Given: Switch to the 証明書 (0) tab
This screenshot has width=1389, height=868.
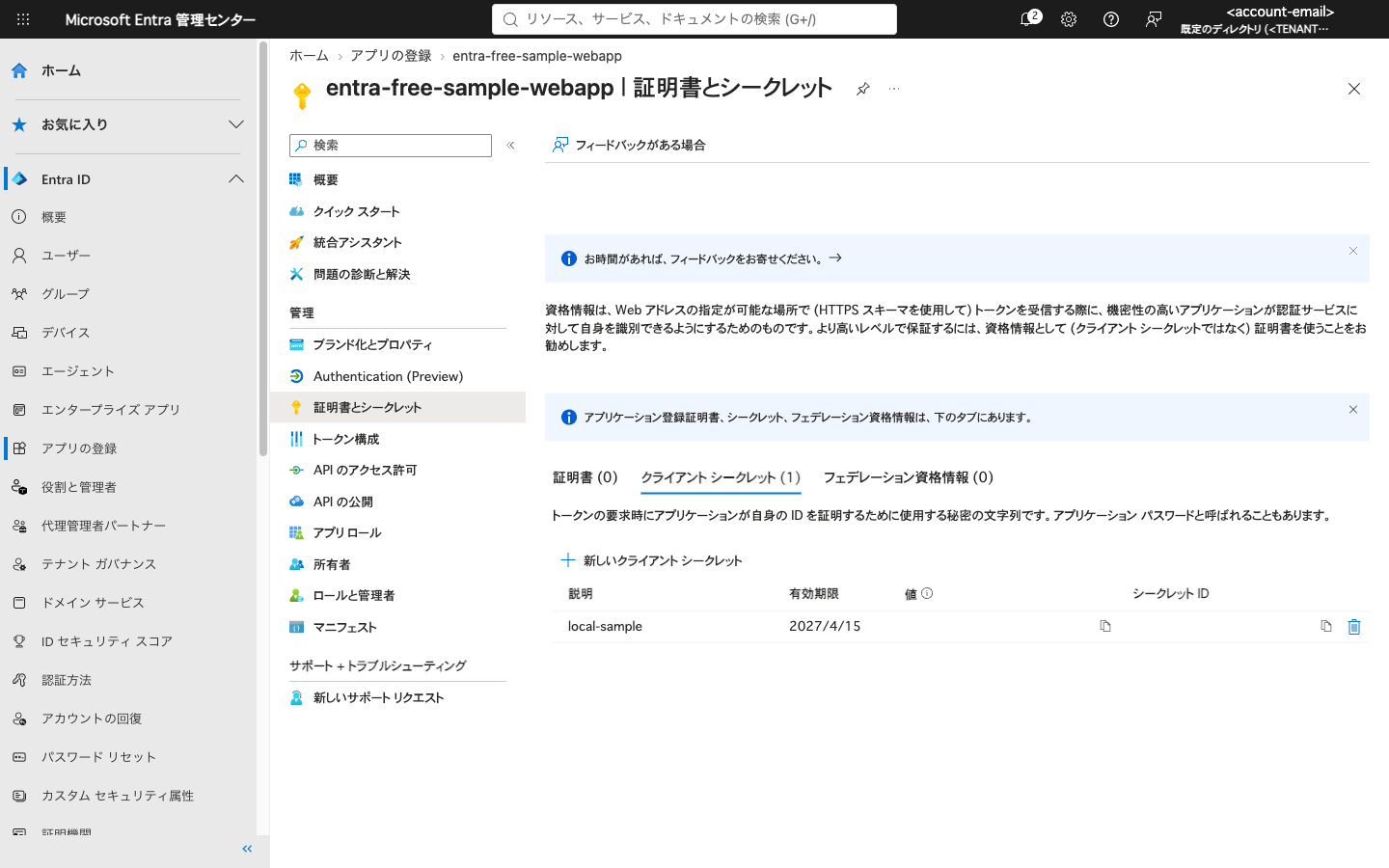Looking at the screenshot, I should tap(585, 477).
